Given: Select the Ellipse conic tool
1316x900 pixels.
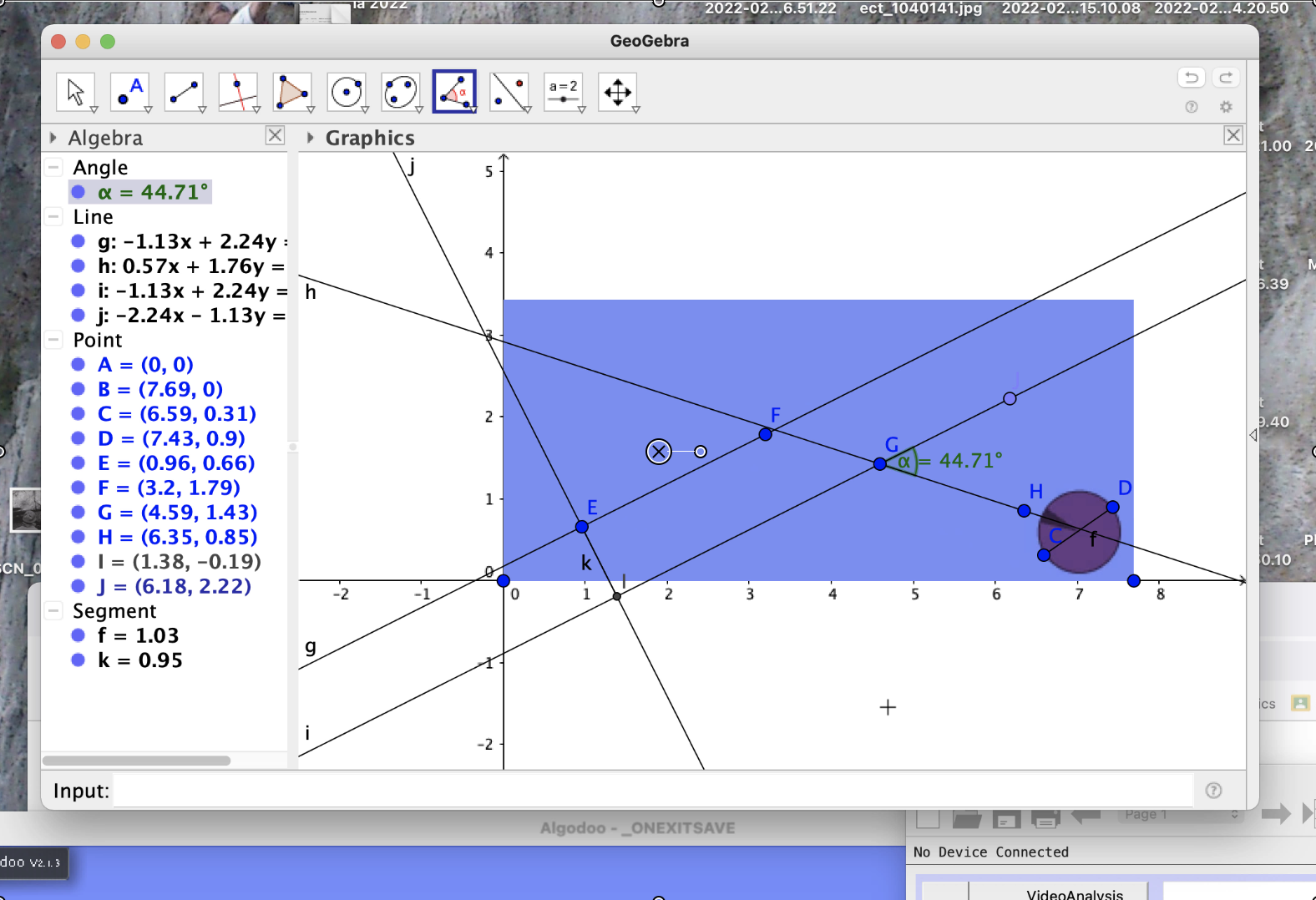Looking at the screenshot, I should pyautogui.click(x=401, y=92).
